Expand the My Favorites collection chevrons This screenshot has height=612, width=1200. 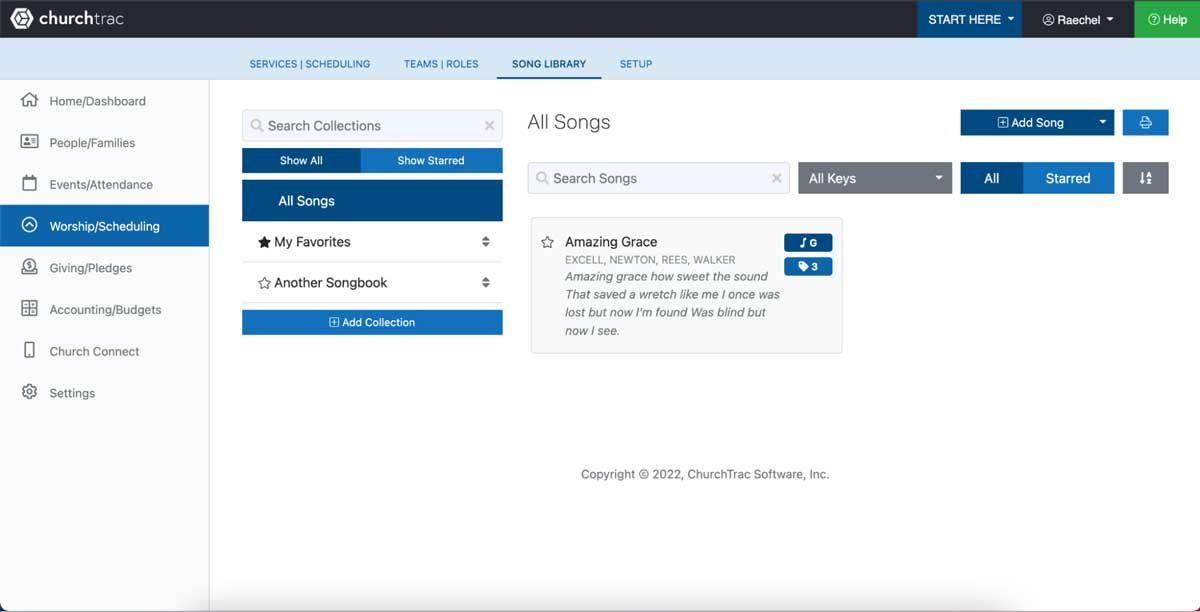click(x=486, y=242)
